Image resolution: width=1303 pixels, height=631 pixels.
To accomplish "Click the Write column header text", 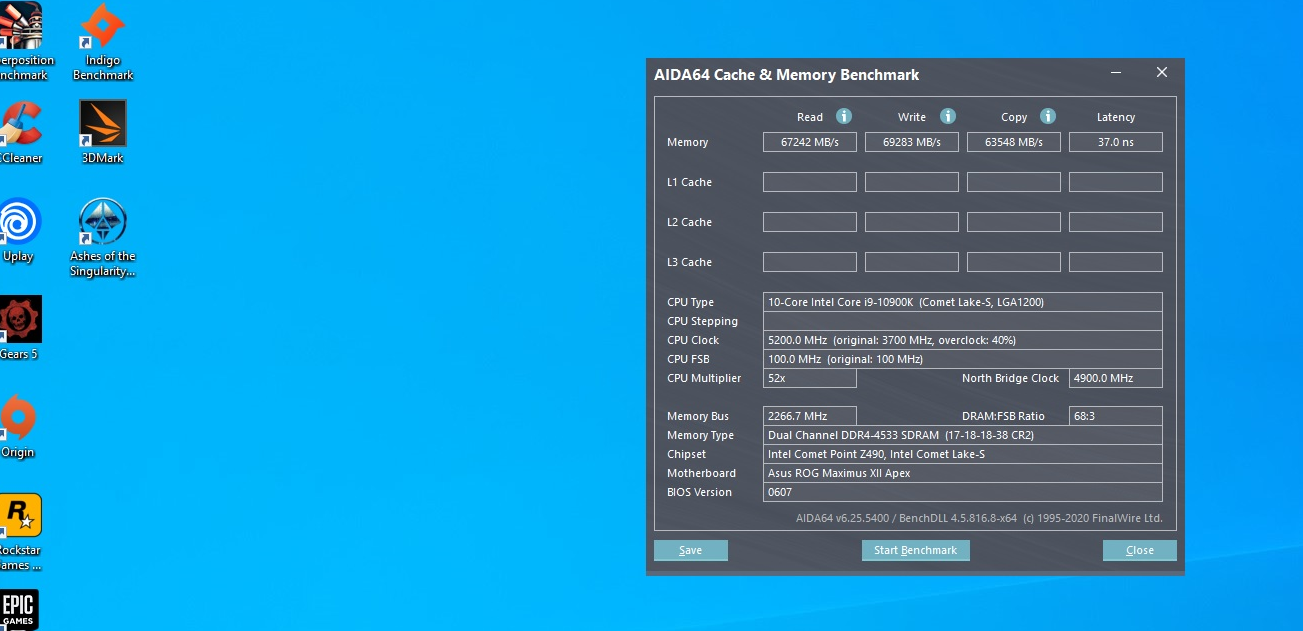I will (x=912, y=117).
